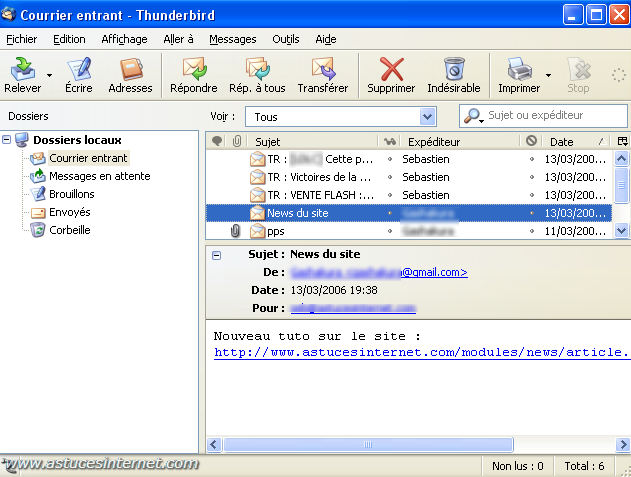Screen dimensions: 631x477
Task: Toggle read status of pps message
Action: click(x=390, y=231)
